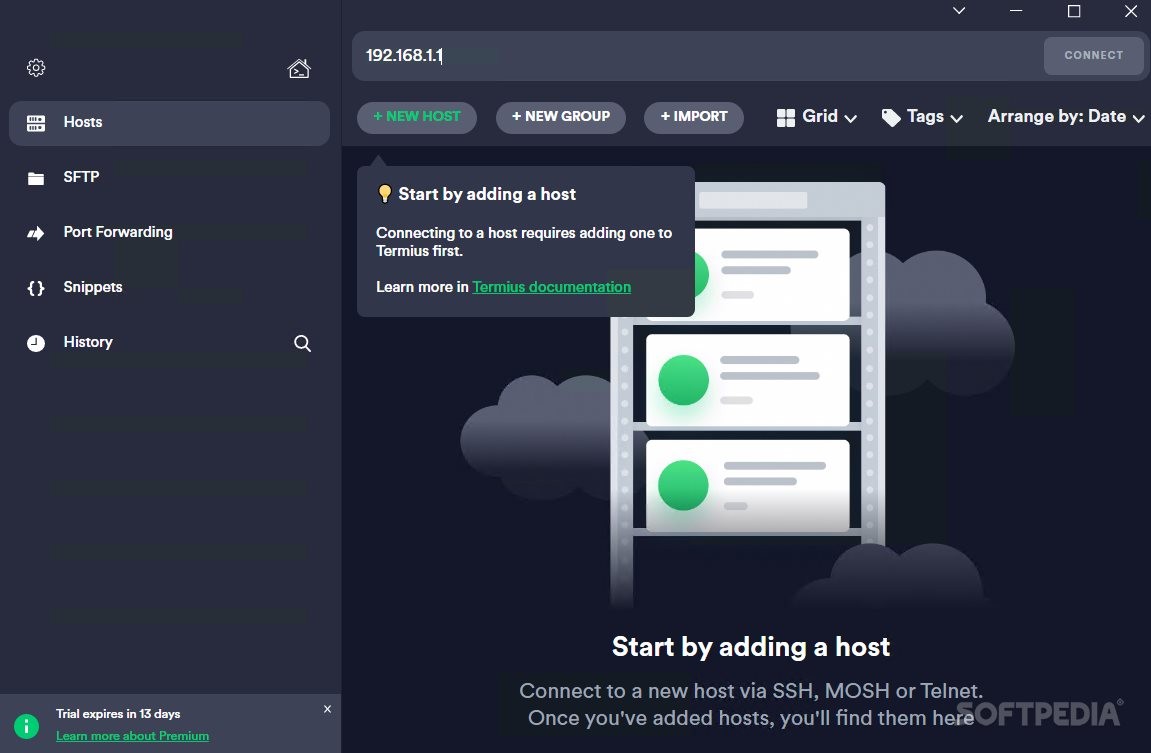This screenshot has height=753, width=1151.
Task: Focus the host address input field
Action: click(697, 56)
